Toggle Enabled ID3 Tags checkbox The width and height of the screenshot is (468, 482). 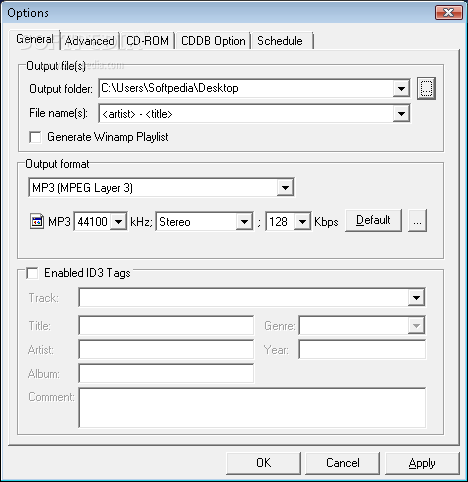[x=32, y=273]
